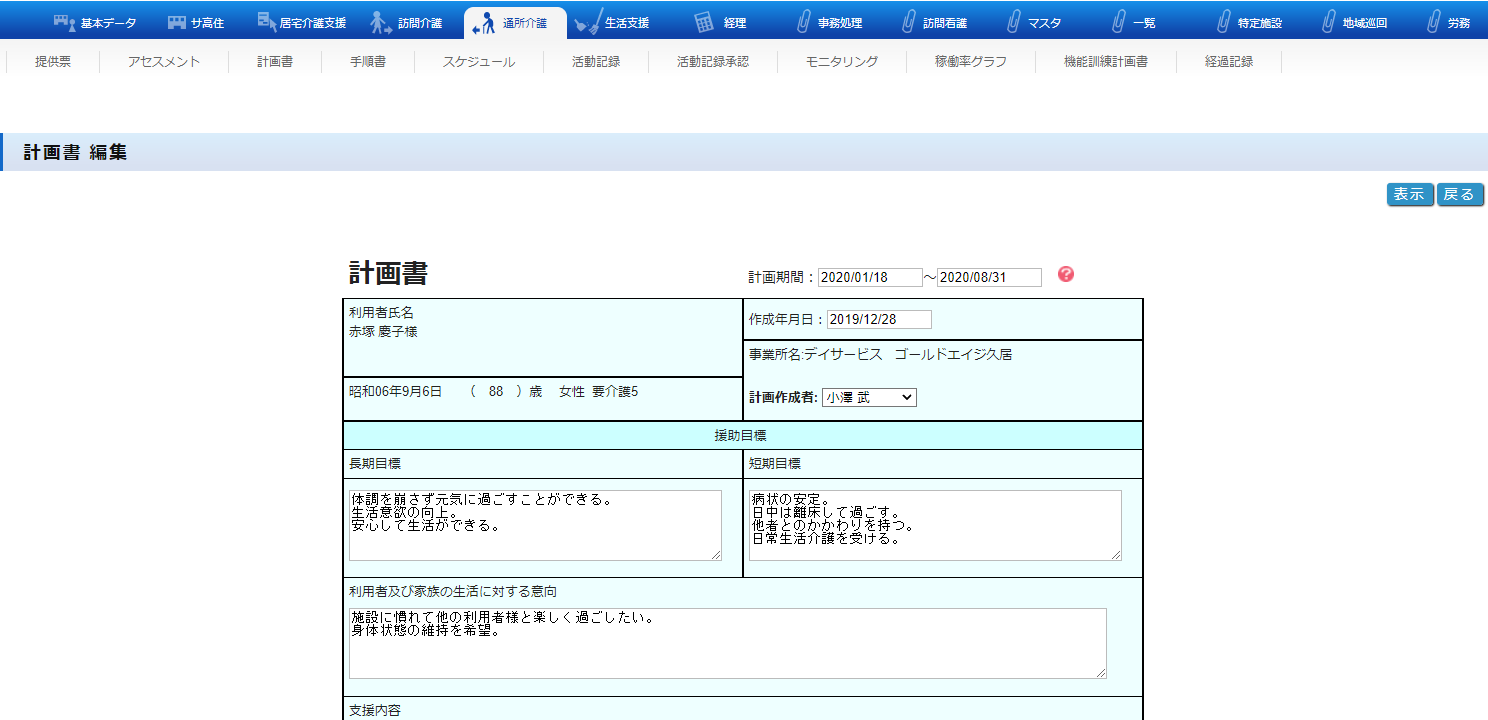The image size is (1488, 720).
Task: Open the 機能訓練計画書 tab
Action: tap(1105, 61)
